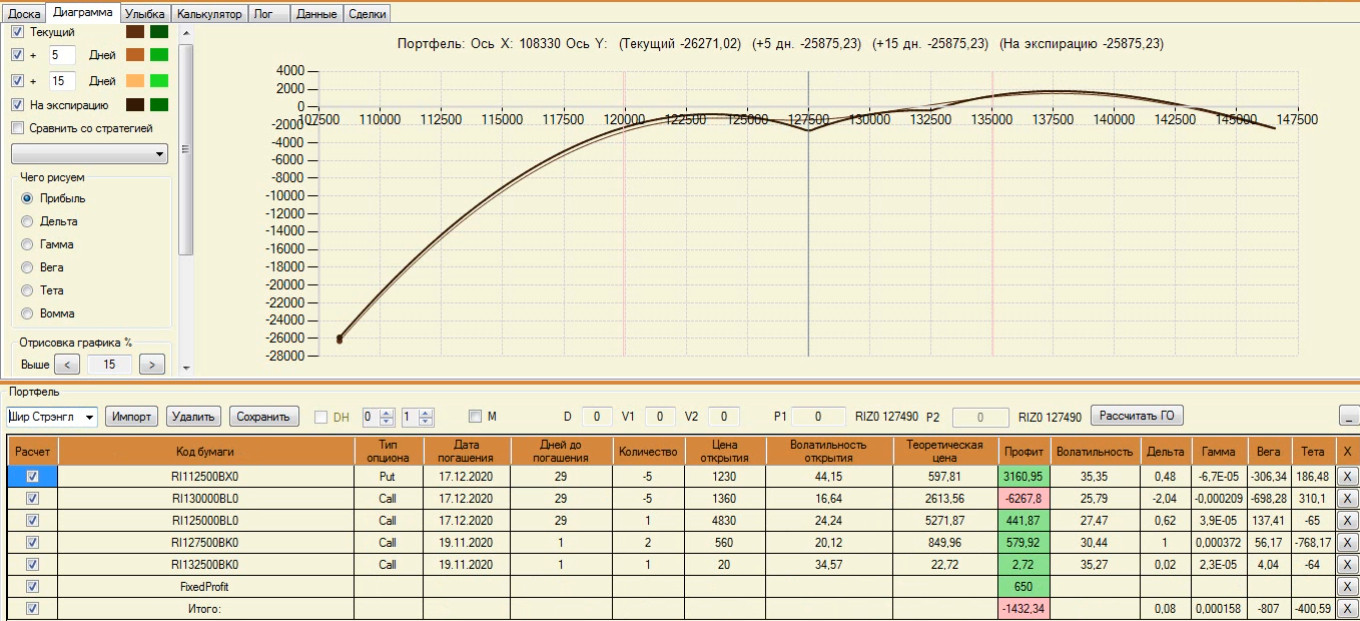The width and height of the screenshot is (1360, 621).
Task: Toggle the Текущий curve checkbox
Action: [x=17, y=32]
